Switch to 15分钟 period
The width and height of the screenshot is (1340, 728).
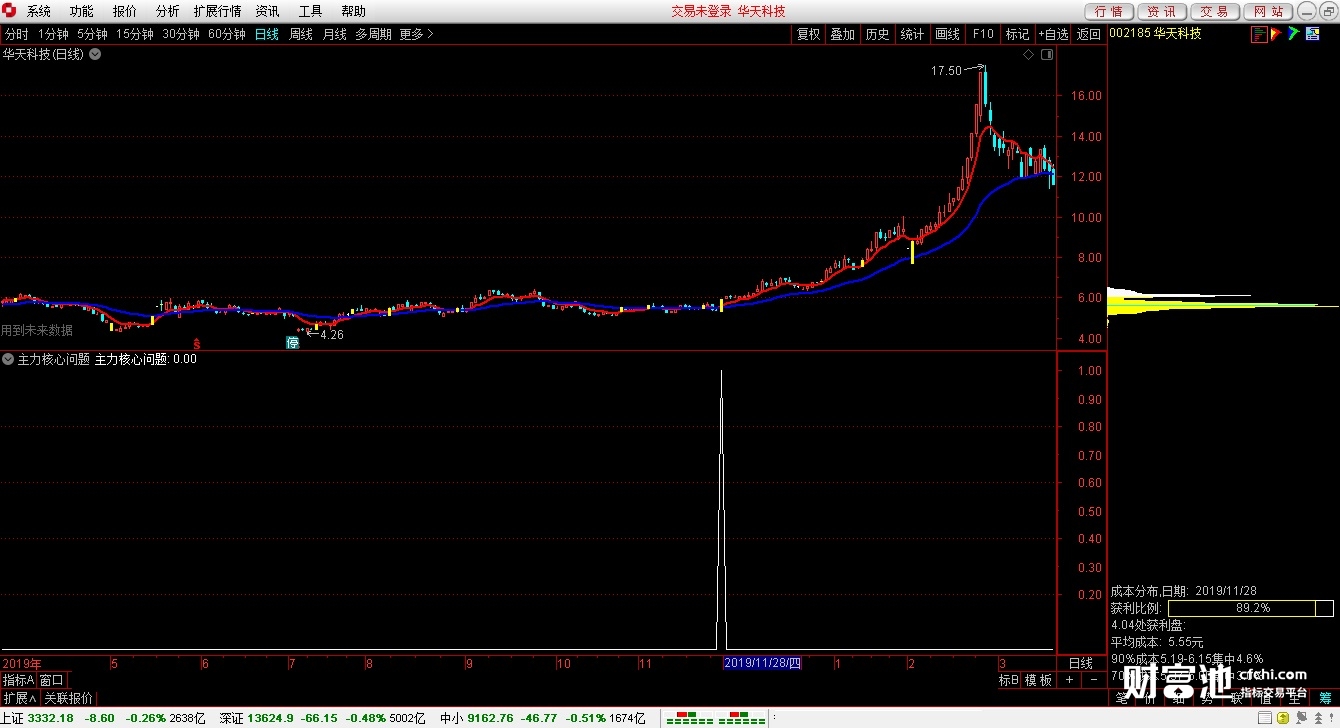coord(135,34)
